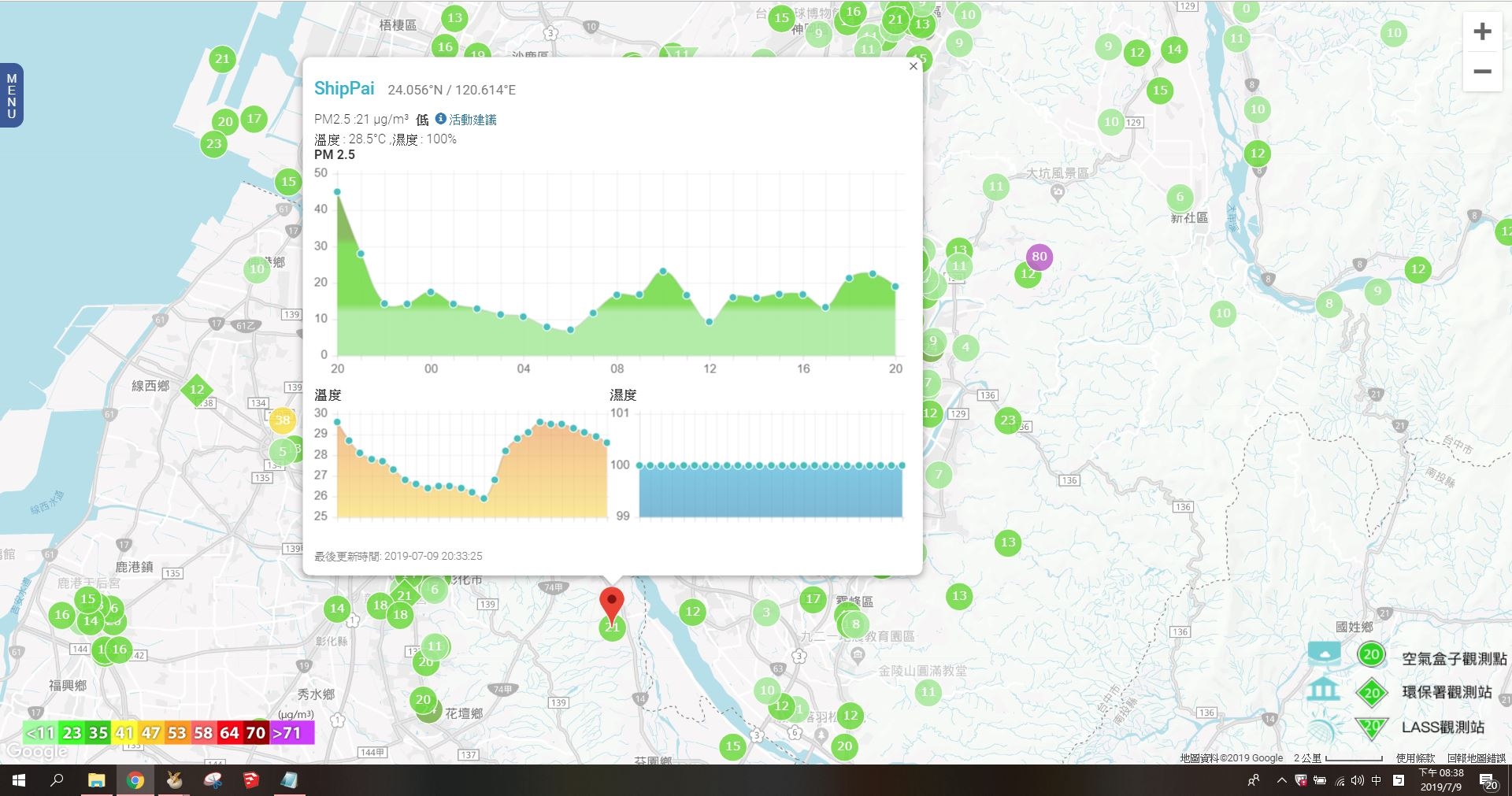Open File Explorer from the taskbar
This screenshot has width=1512, height=796.
[x=96, y=780]
